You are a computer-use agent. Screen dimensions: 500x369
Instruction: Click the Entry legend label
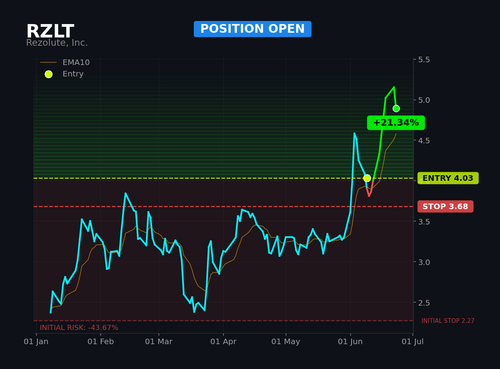click(x=73, y=74)
